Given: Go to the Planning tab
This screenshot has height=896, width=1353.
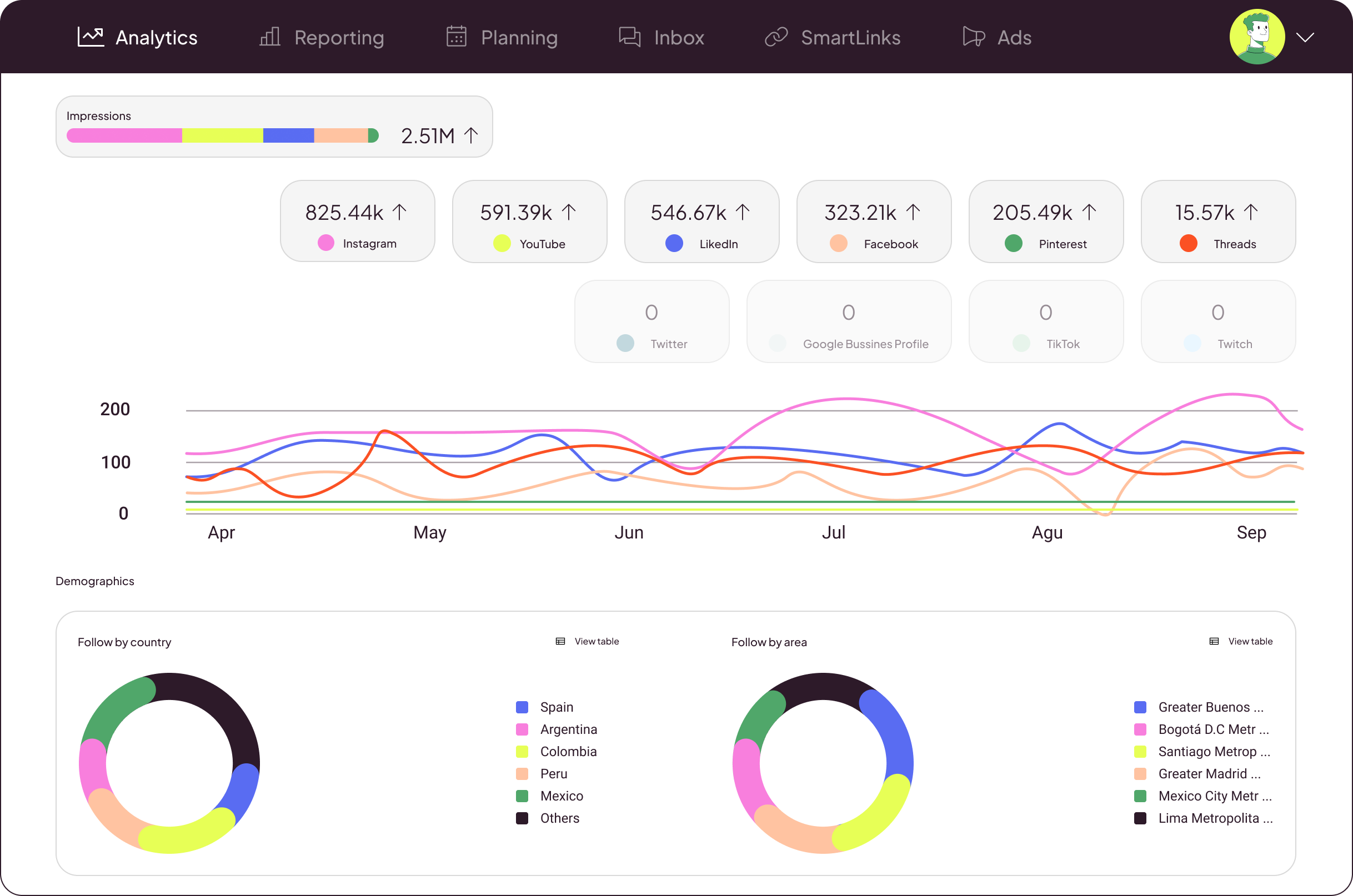Looking at the screenshot, I should pos(502,37).
